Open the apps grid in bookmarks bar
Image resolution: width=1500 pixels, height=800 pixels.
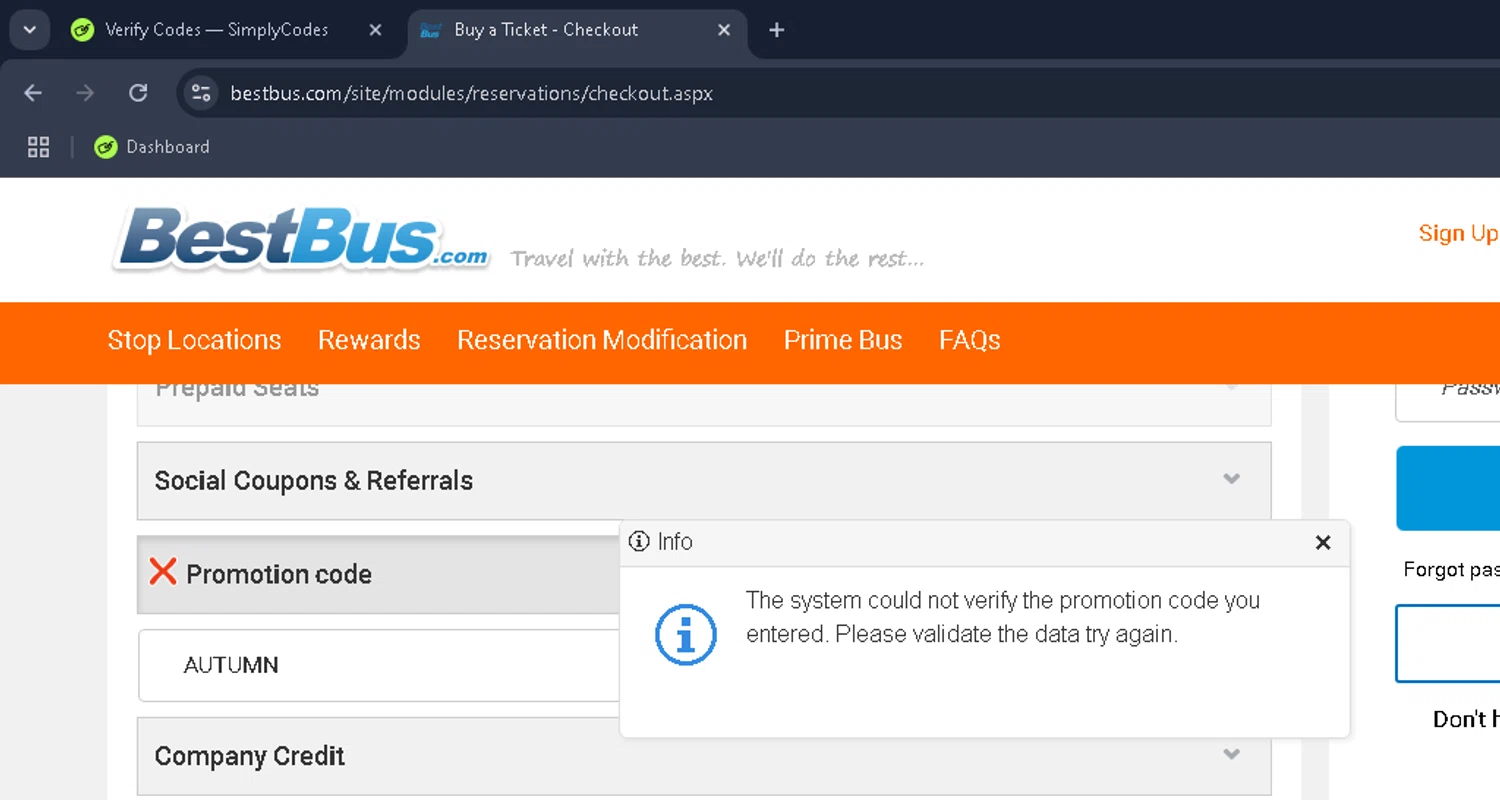[x=38, y=147]
